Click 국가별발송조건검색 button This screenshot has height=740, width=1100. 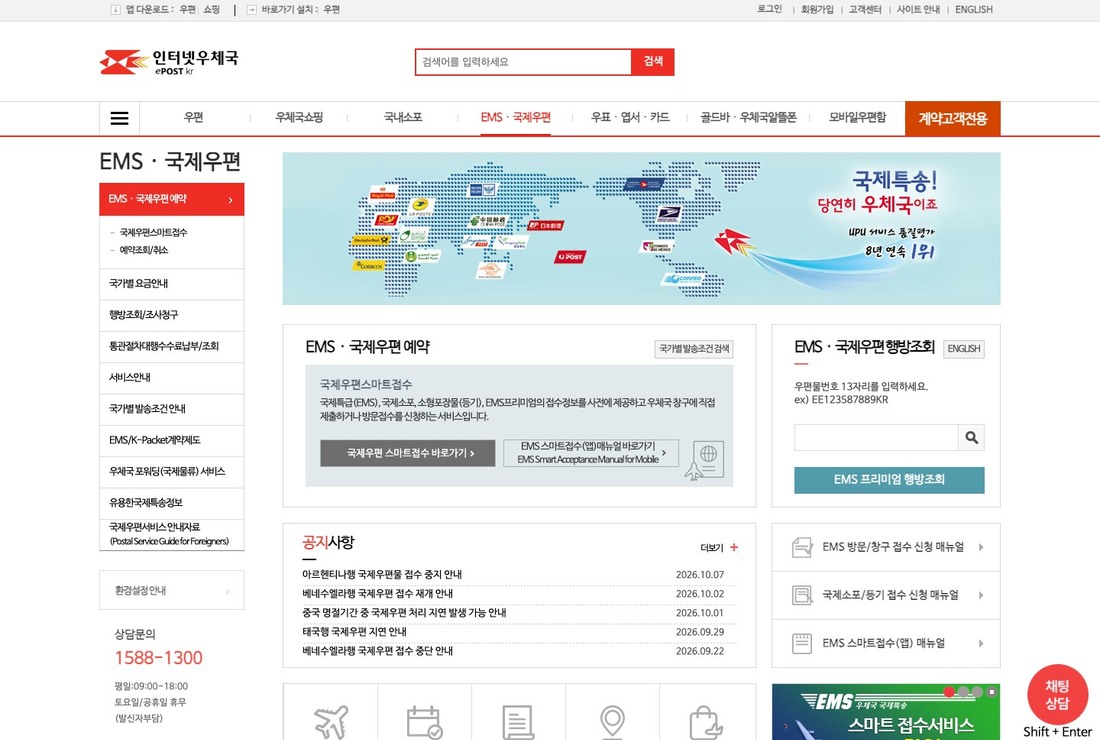click(694, 349)
